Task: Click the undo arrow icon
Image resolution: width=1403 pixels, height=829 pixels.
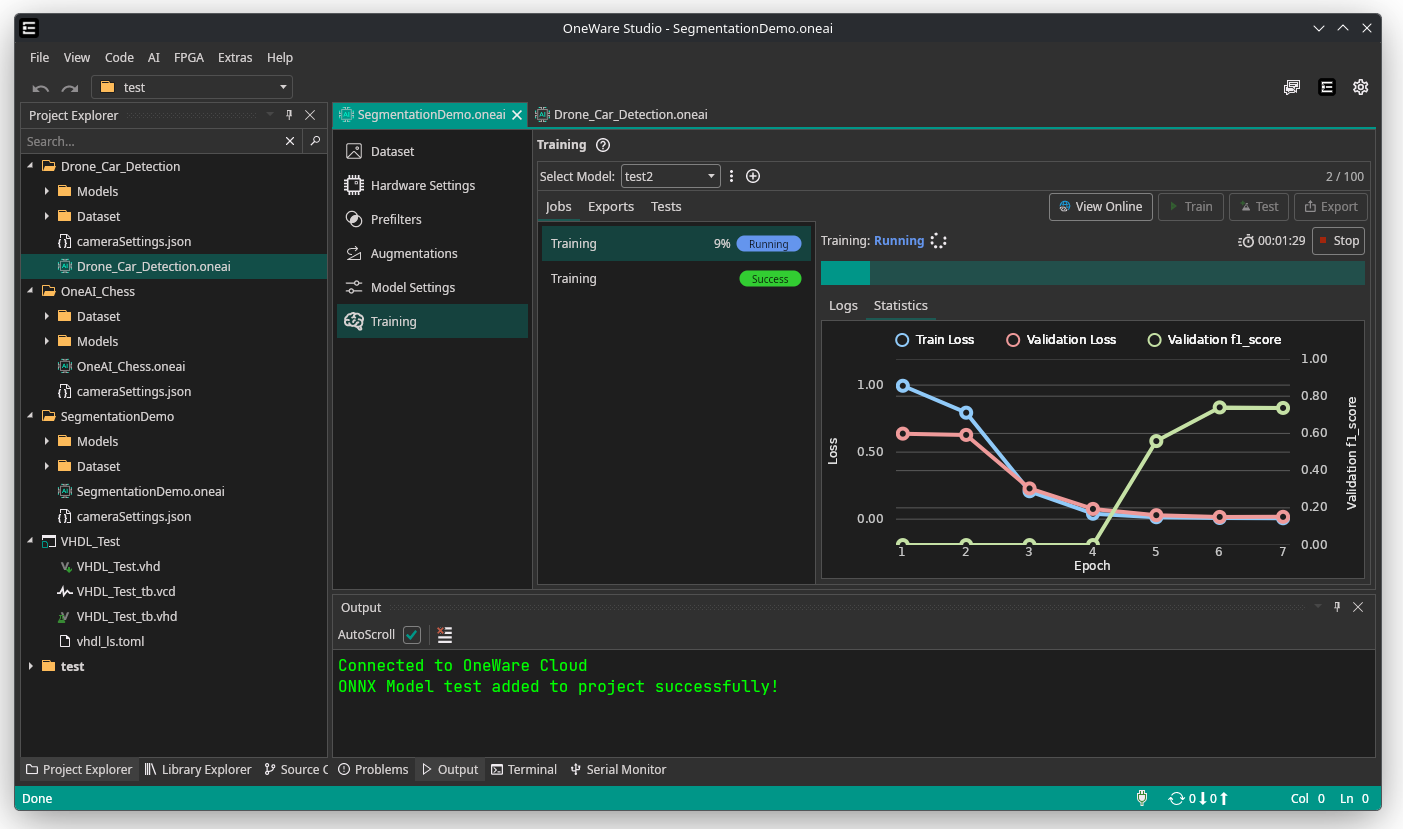Action: click(41, 88)
